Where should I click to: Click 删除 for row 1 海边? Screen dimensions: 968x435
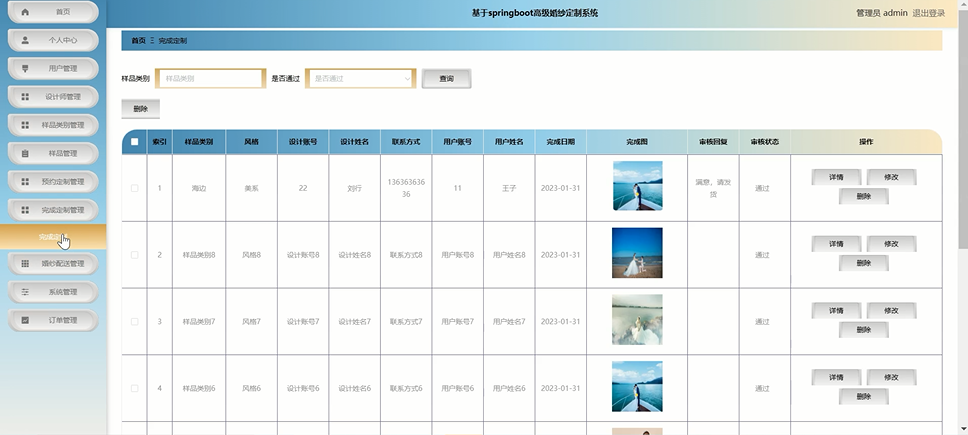click(864, 196)
